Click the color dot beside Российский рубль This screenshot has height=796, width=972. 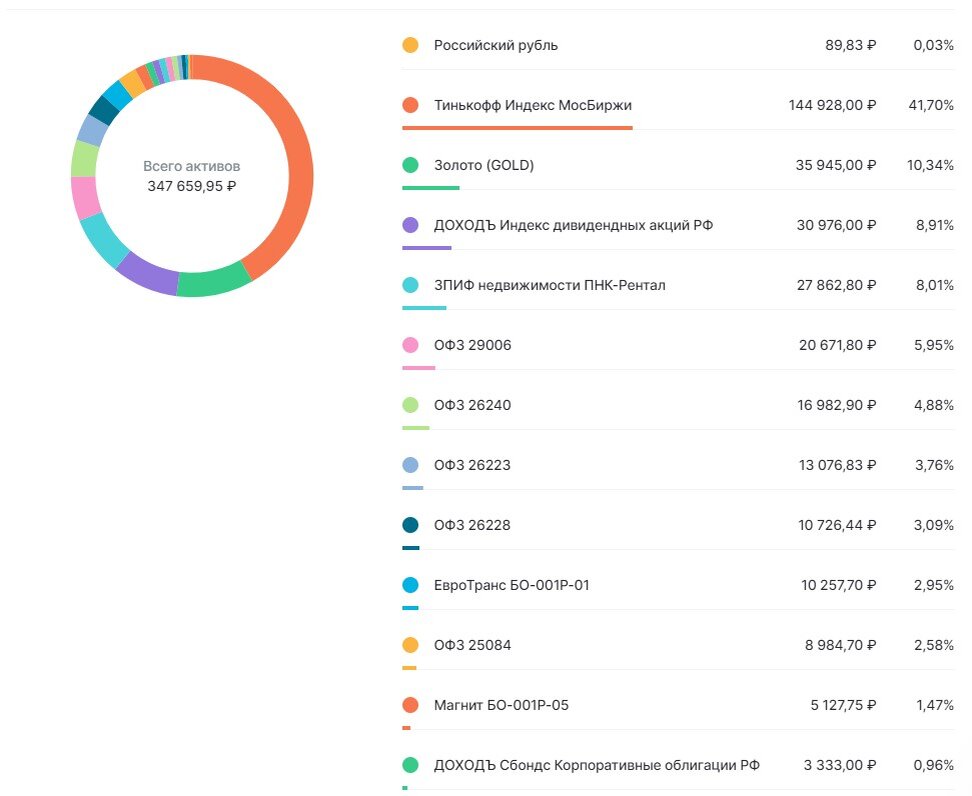[410, 45]
